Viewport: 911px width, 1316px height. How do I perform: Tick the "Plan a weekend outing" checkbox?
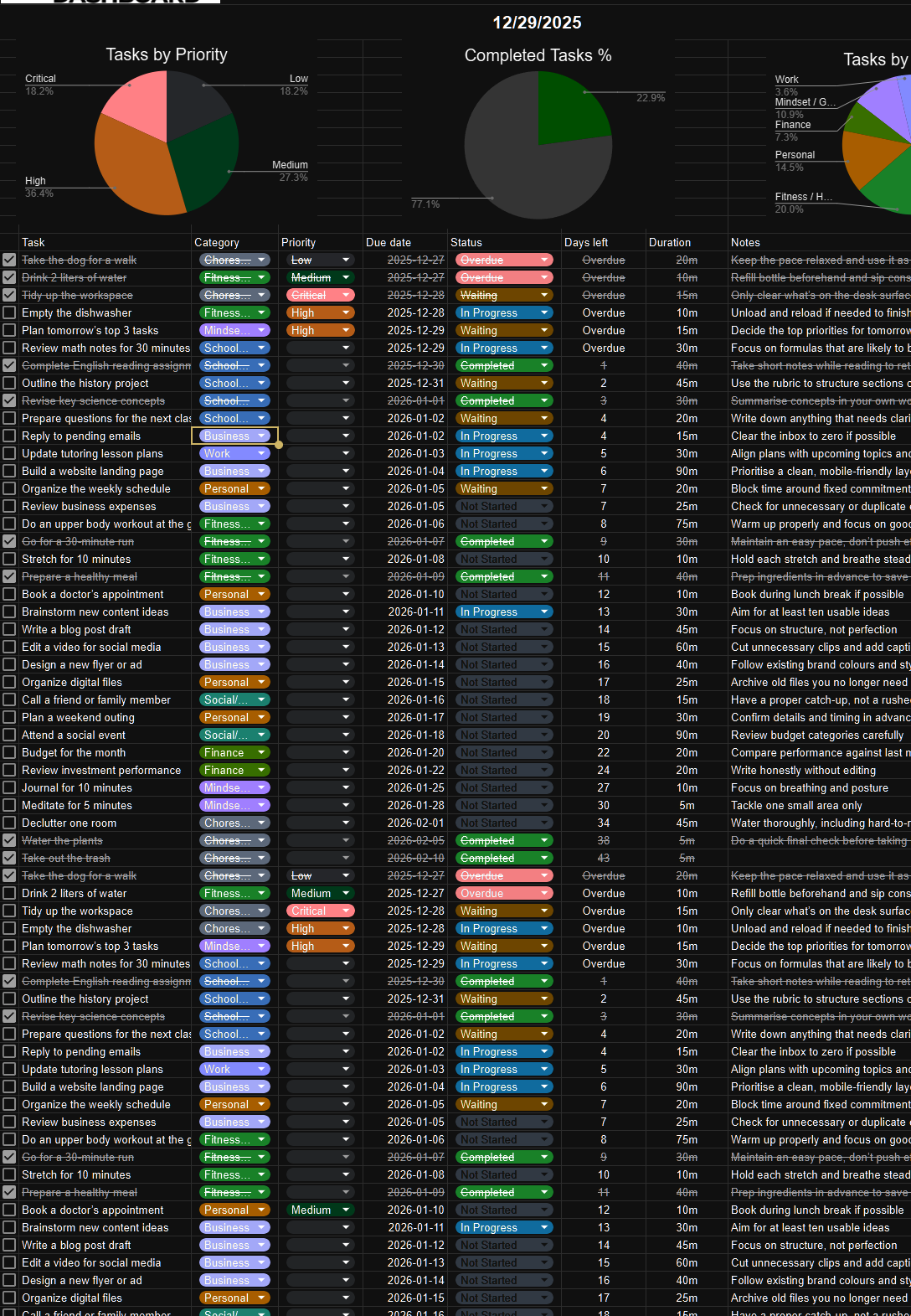tap(9, 717)
